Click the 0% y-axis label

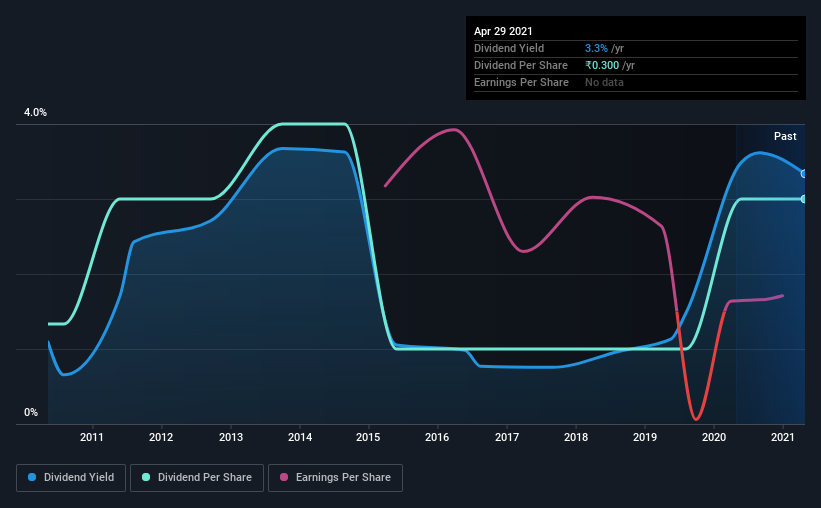(x=31, y=413)
